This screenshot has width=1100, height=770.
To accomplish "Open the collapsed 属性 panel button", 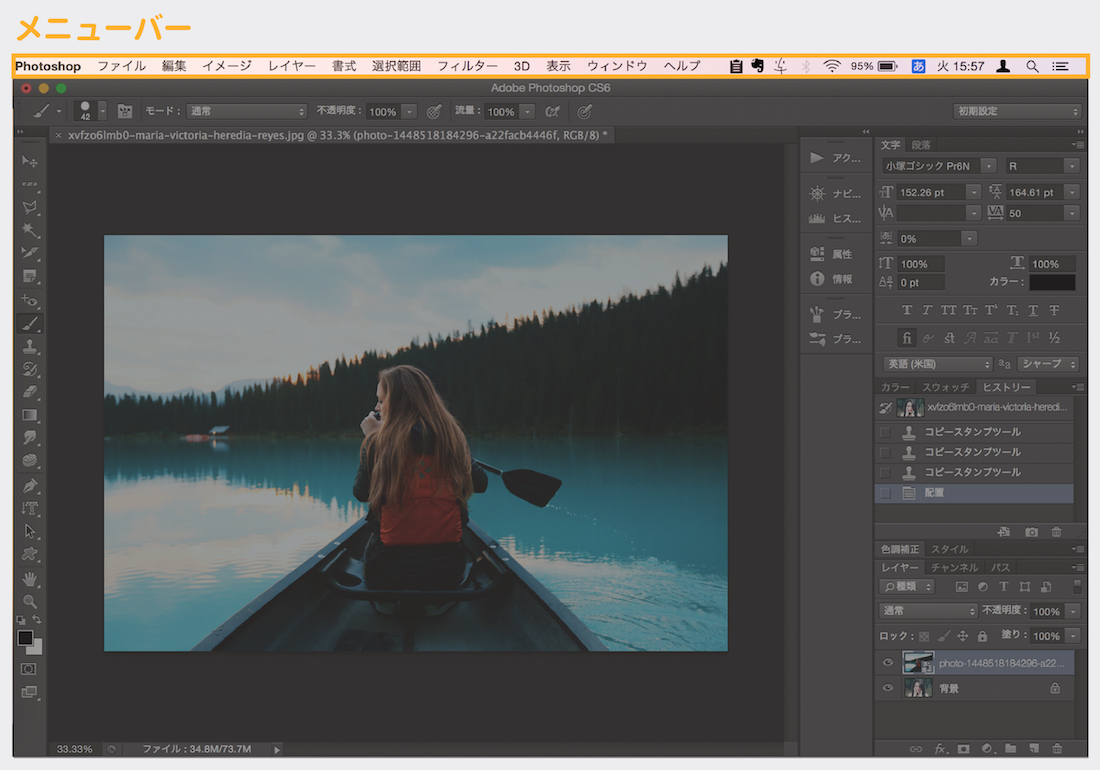I will [831, 254].
